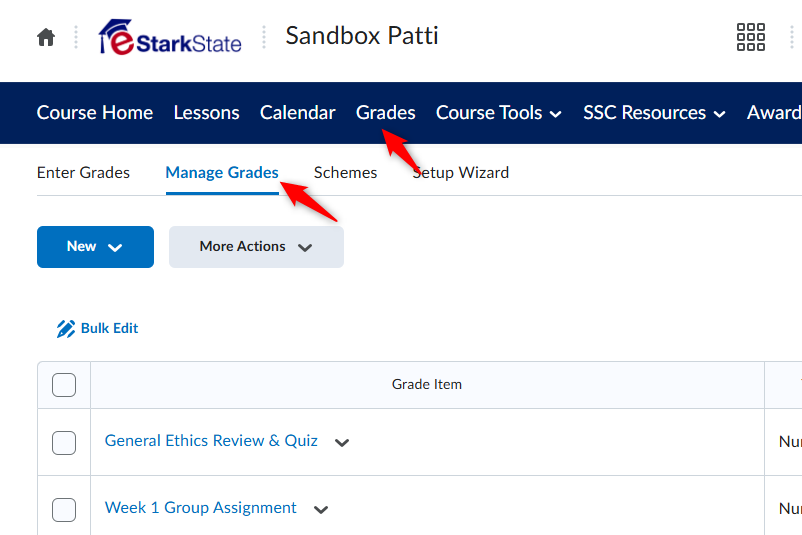
Task: Open the General Ethics Review & Quiz link
Action: tap(211, 441)
